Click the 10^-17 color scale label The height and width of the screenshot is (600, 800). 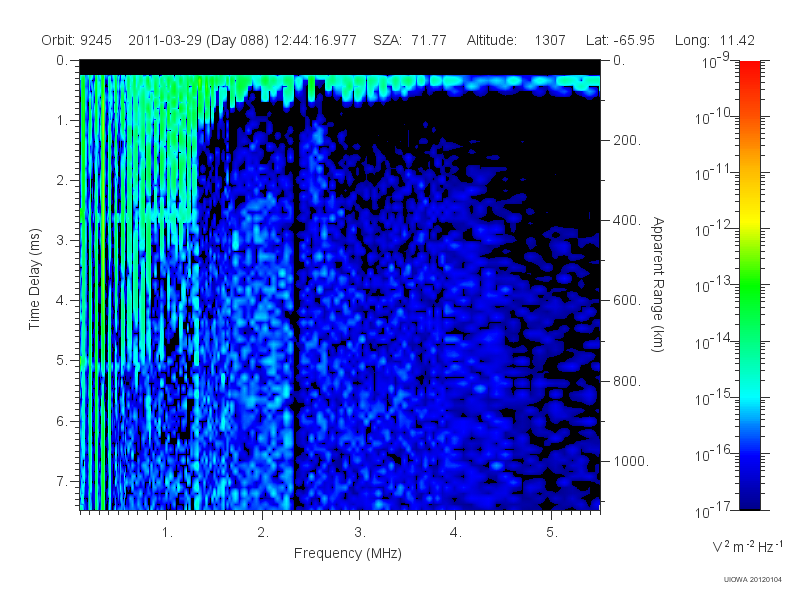(x=713, y=510)
